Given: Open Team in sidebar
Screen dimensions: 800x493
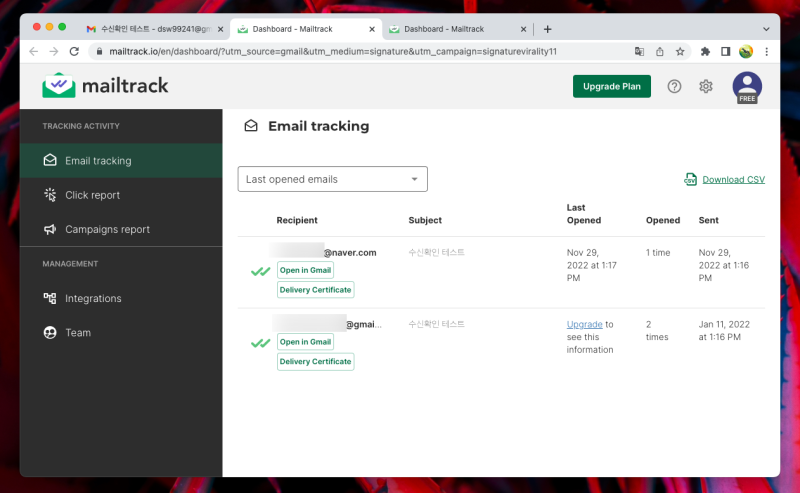Looking at the screenshot, I should pyautogui.click(x=121, y=332).
